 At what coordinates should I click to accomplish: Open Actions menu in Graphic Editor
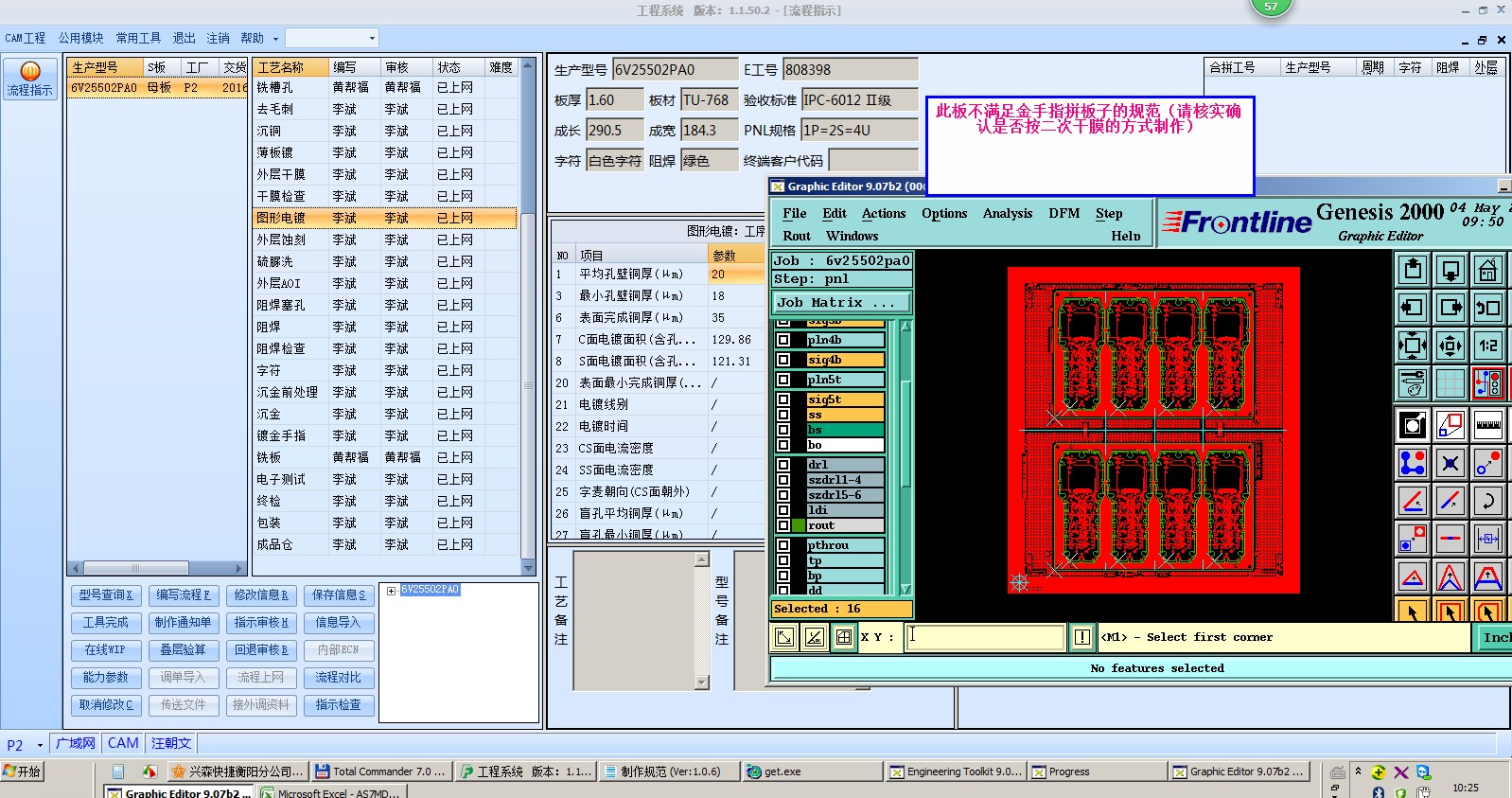point(884,214)
